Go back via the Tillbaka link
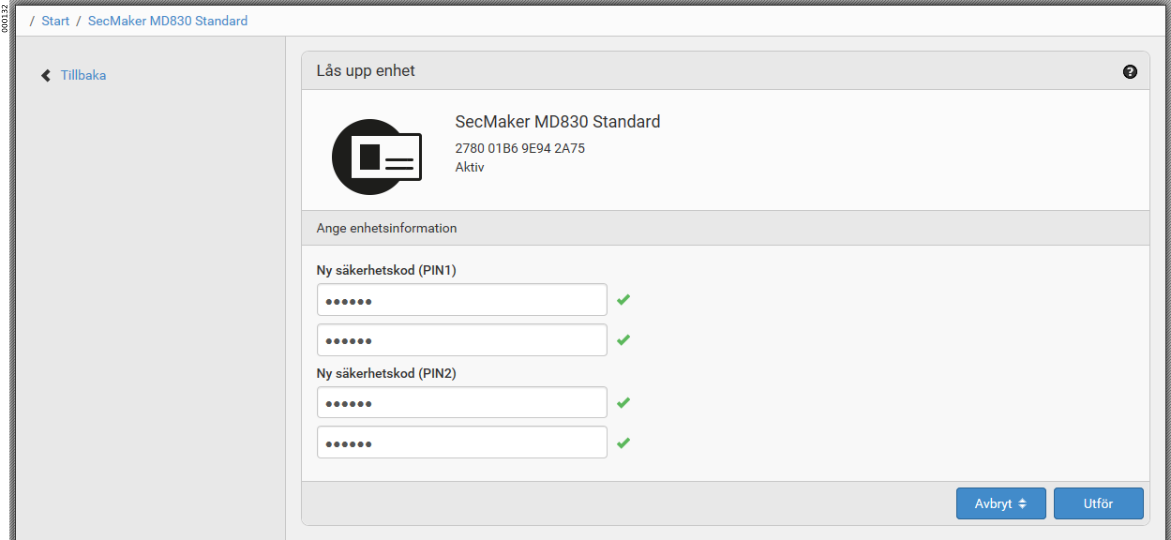Viewport: 1171px width, 540px height. pyautogui.click(x=83, y=75)
